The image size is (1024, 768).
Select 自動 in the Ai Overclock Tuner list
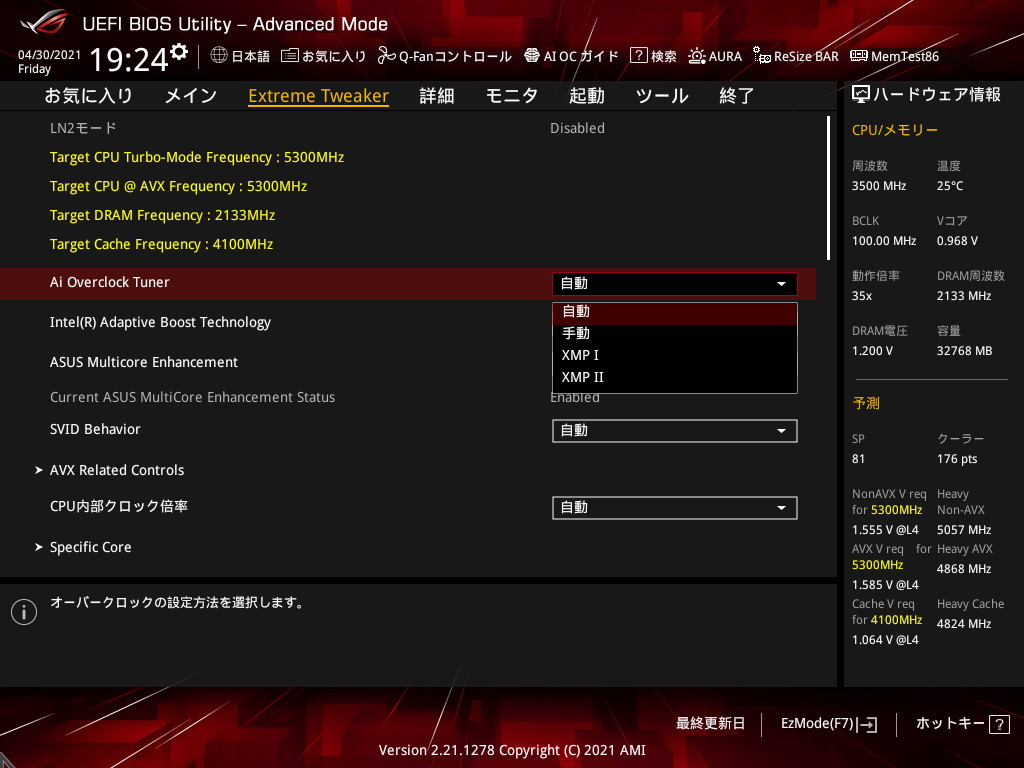click(675, 312)
